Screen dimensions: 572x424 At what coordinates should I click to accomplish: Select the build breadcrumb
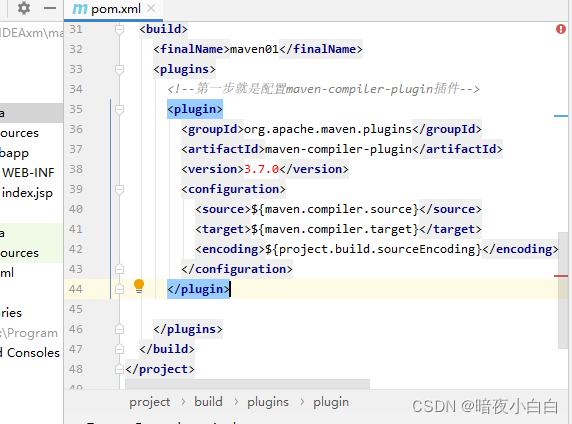(x=208, y=402)
